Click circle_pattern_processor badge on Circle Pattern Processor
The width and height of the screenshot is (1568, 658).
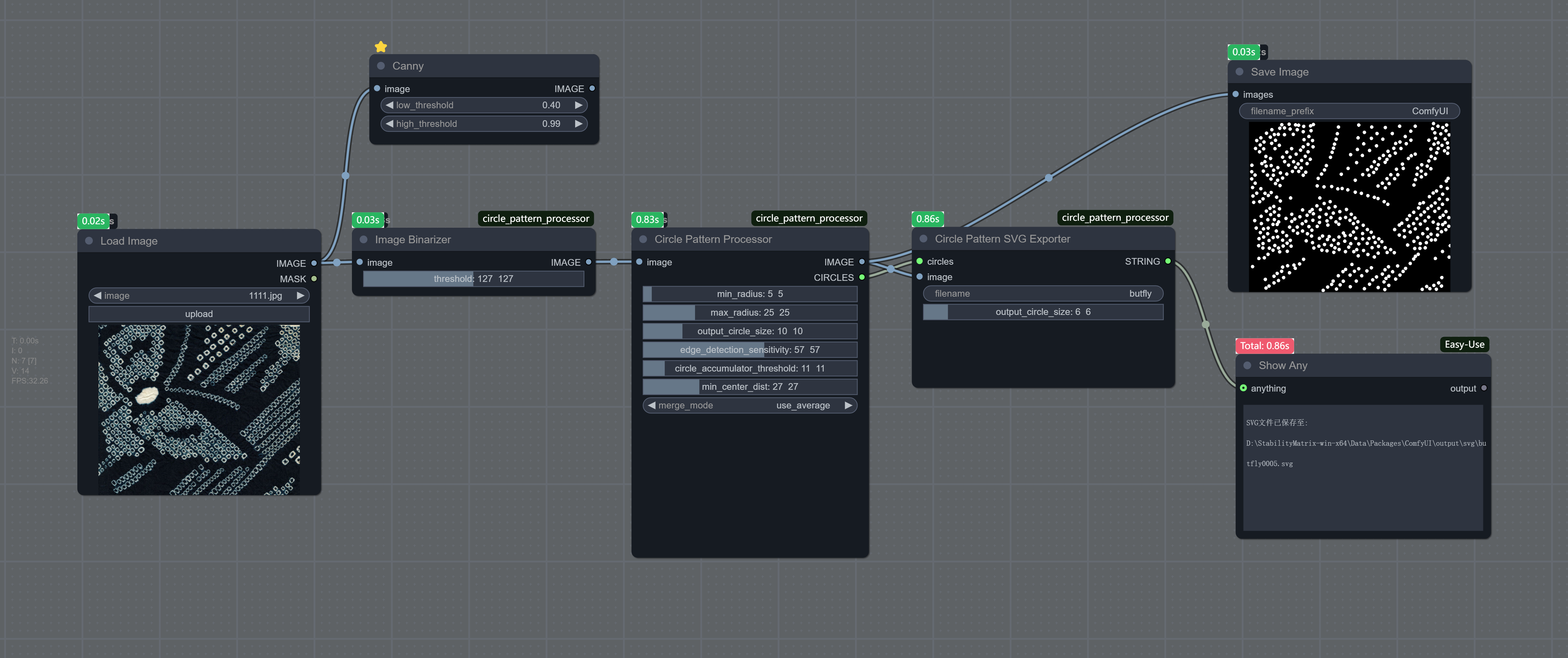(809, 218)
